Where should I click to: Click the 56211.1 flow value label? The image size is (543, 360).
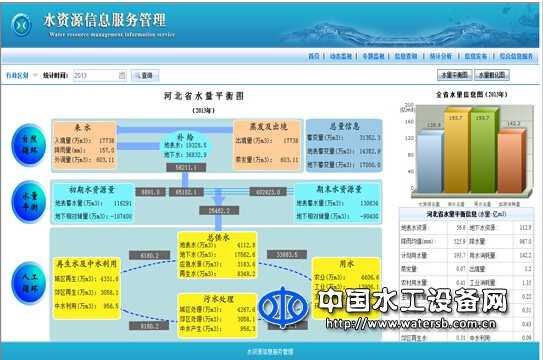186,168
